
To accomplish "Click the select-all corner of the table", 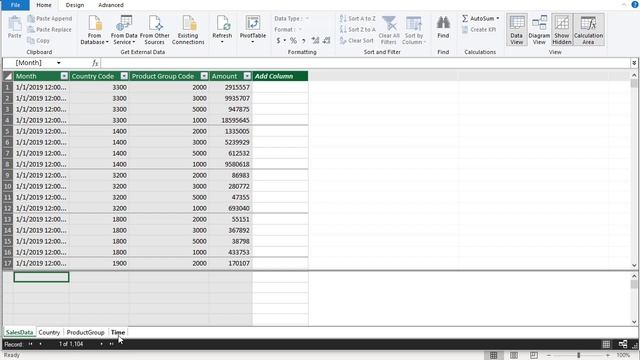I will pos(8,76).
